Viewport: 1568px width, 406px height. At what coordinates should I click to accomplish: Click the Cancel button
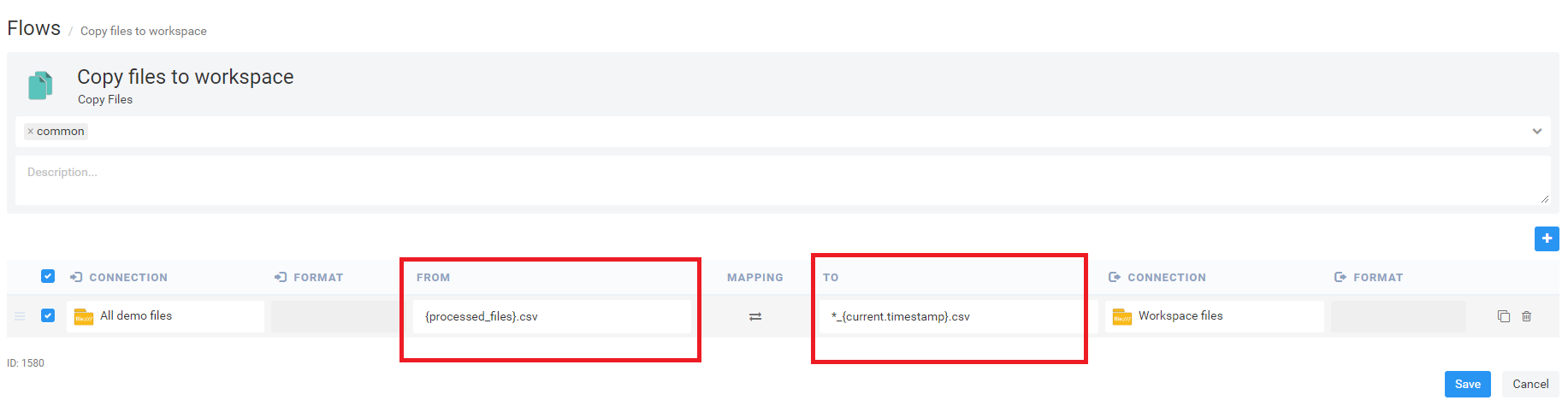tap(1530, 384)
